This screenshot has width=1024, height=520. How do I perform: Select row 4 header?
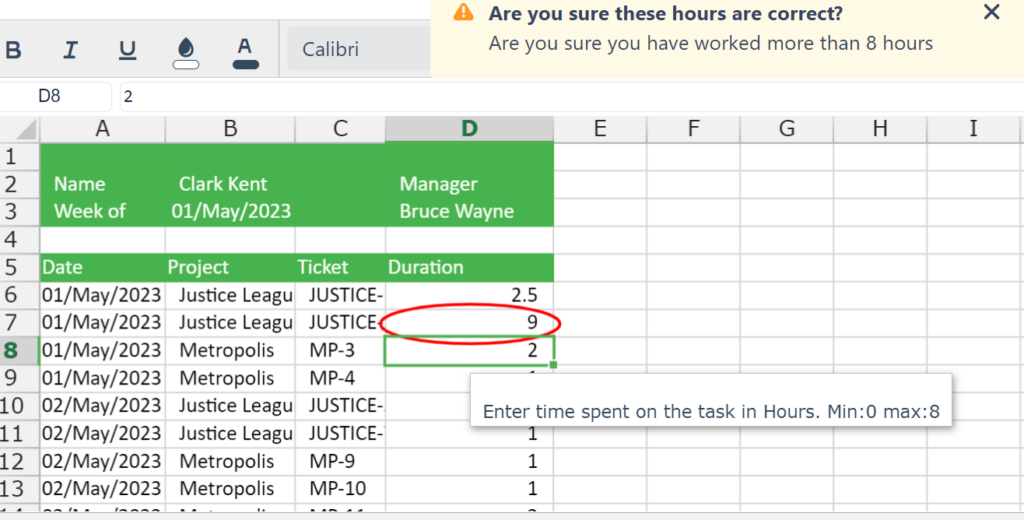pyautogui.click(x=20, y=240)
